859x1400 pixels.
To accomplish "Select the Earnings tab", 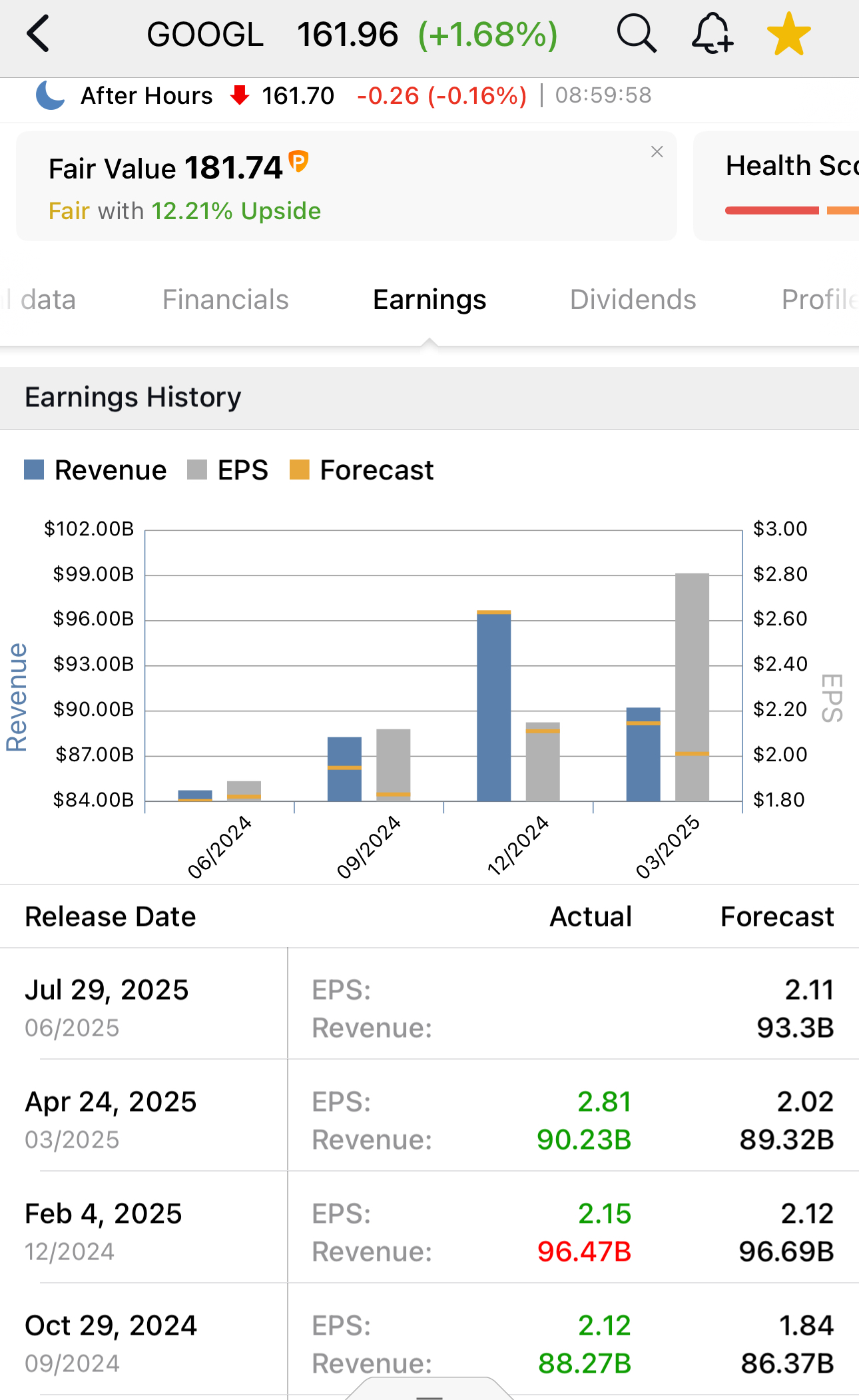I will pyautogui.click(x=429, y=300).
